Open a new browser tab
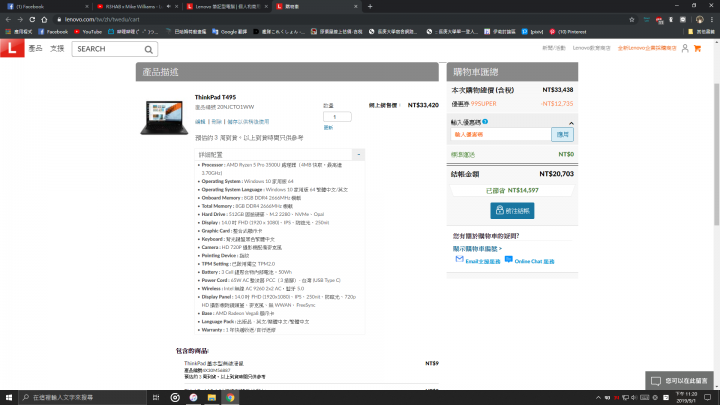 [370, 6]
